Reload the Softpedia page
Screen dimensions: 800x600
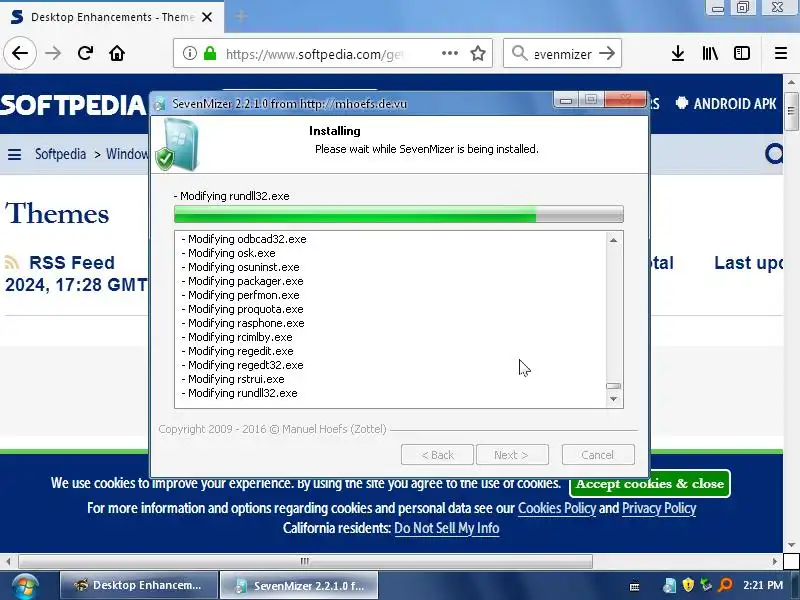coord(85,53)
